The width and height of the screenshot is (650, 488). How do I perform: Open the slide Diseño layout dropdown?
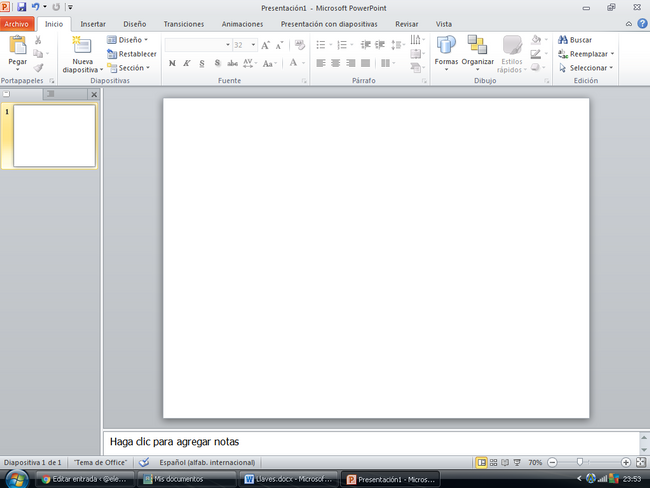pyautogui.click(x=127, y=40)
